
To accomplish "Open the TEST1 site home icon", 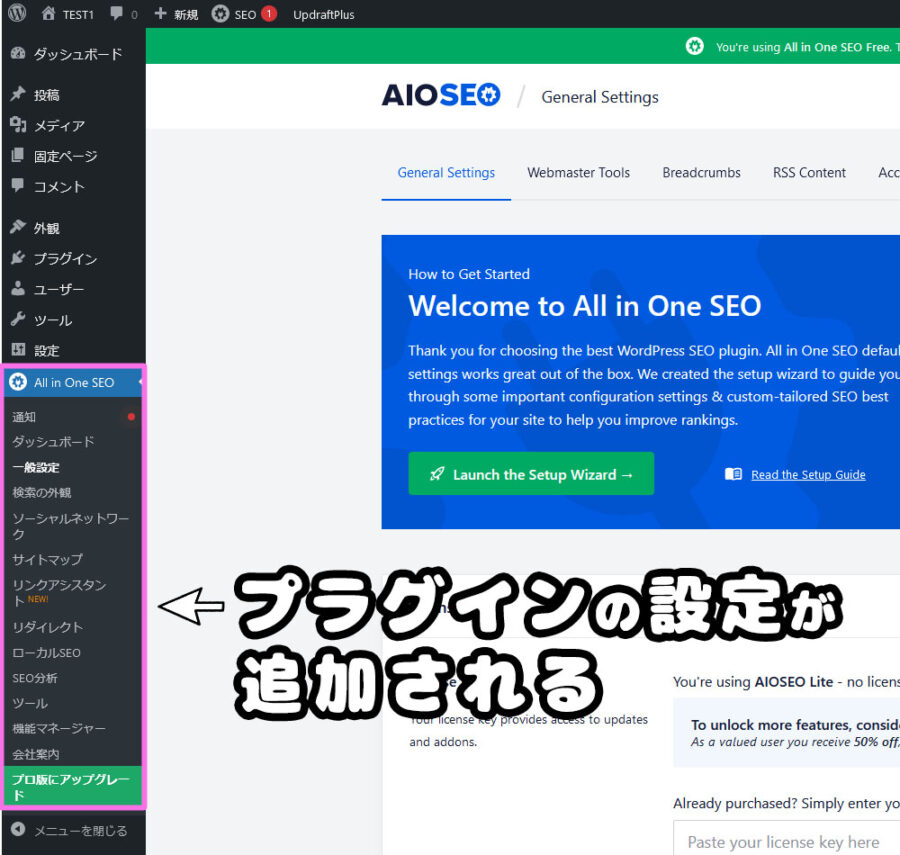I will (x=49, y=14).
